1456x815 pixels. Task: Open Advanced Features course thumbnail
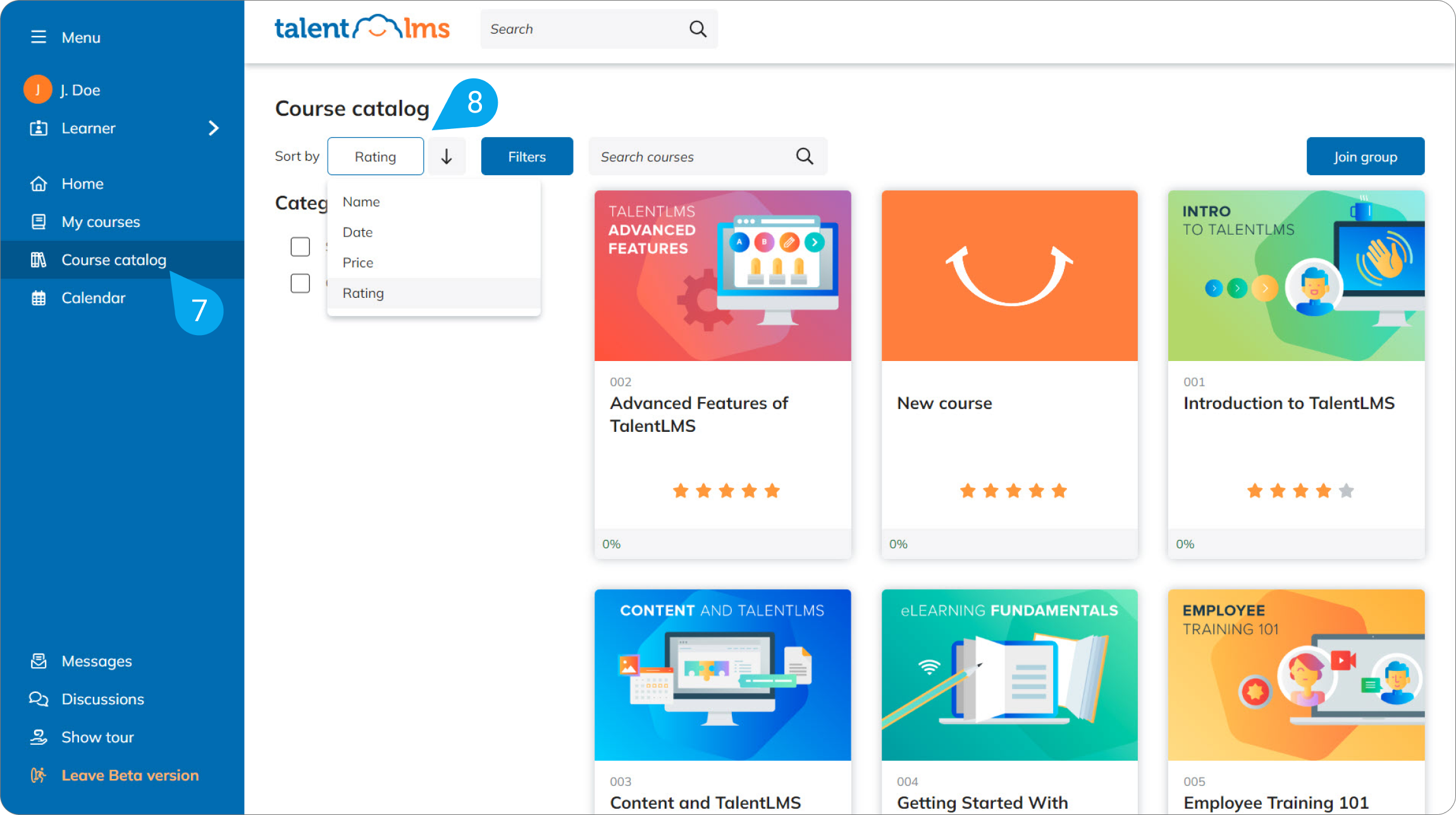723,276
